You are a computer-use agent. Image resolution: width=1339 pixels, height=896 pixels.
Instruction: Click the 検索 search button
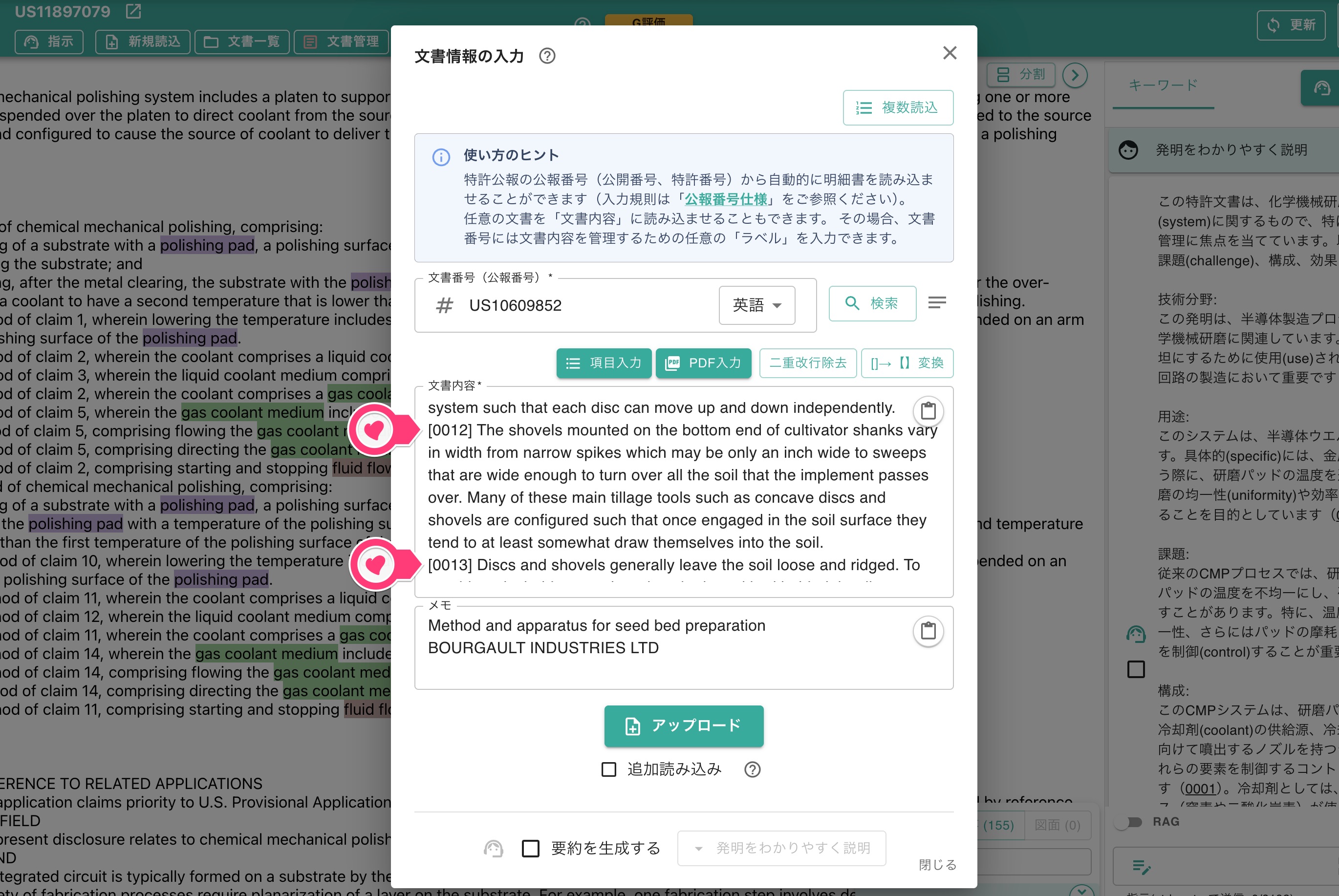click(872, 303)
